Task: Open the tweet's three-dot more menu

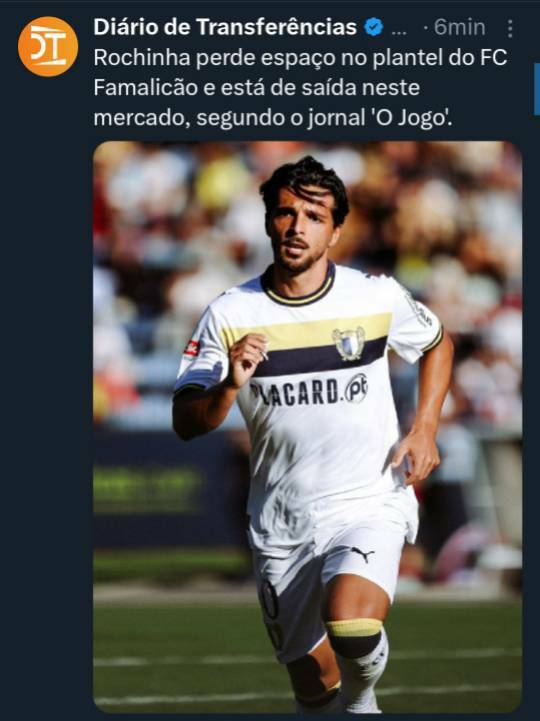Action: [510, 29]
